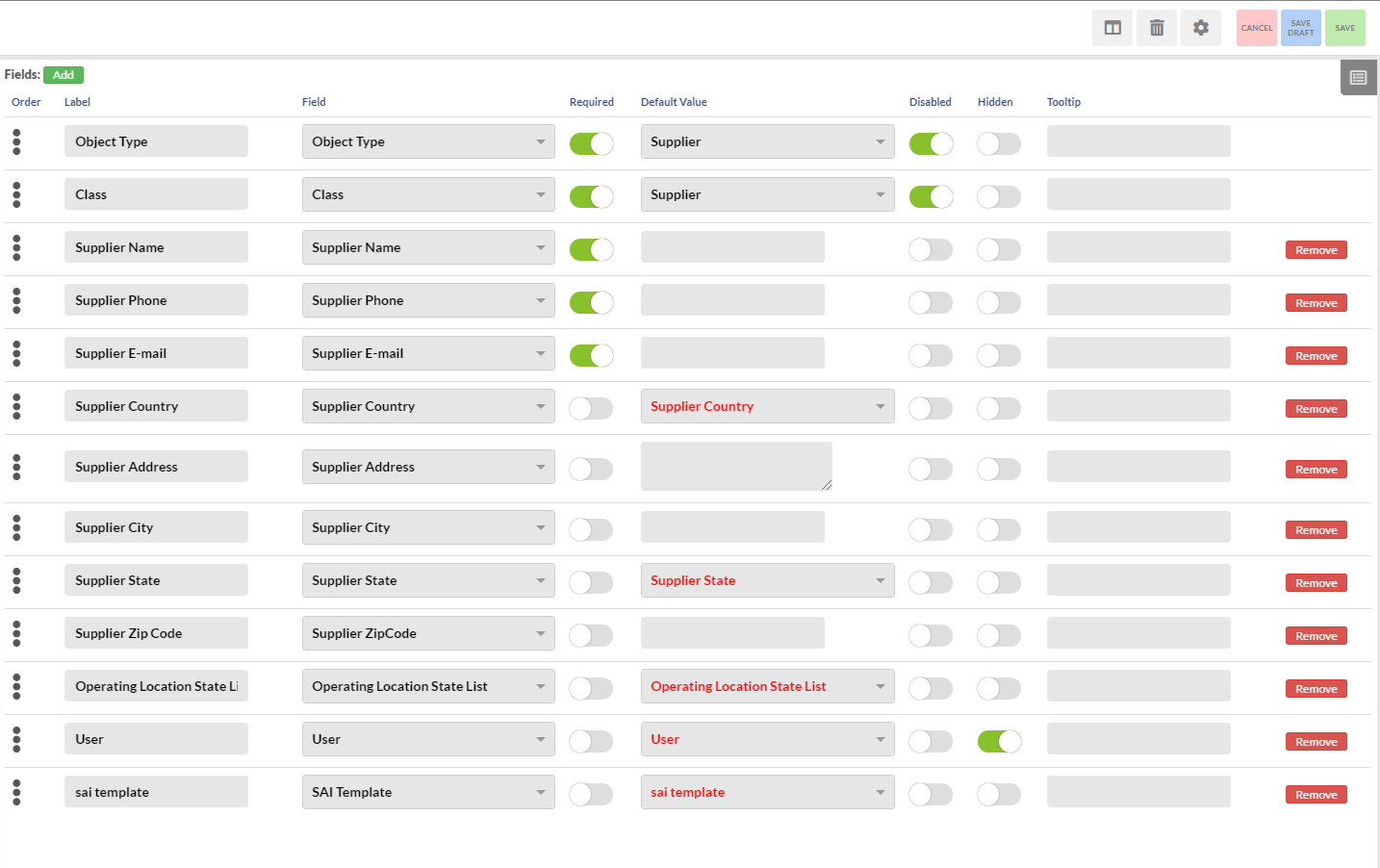Grab the drag handle for the User row
Image resolution: width=1380 pixels, height=868 pixels.
point(16,739)
